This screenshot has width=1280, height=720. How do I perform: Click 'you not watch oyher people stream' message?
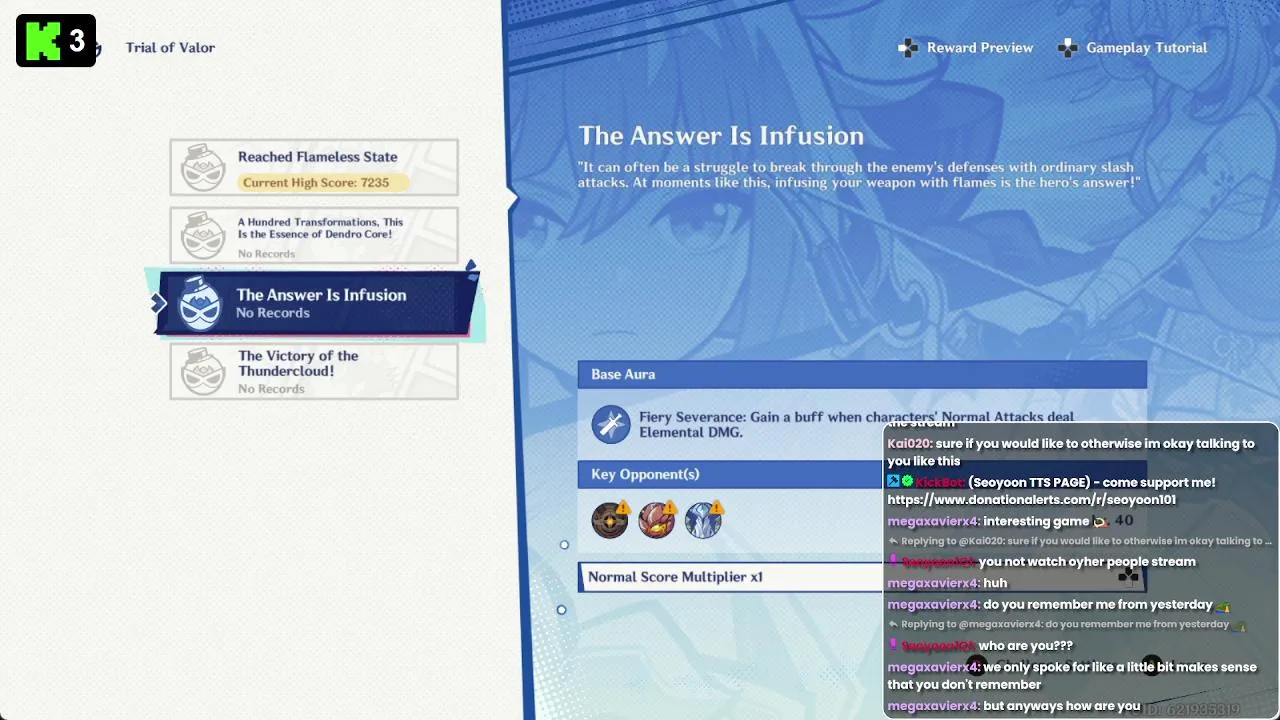(1087, 562)
